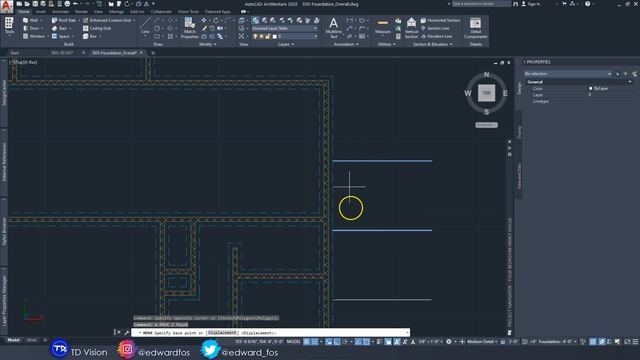The image size is (640, 360).
Task: Select the Box tool
Action: (x=91, y=36)
